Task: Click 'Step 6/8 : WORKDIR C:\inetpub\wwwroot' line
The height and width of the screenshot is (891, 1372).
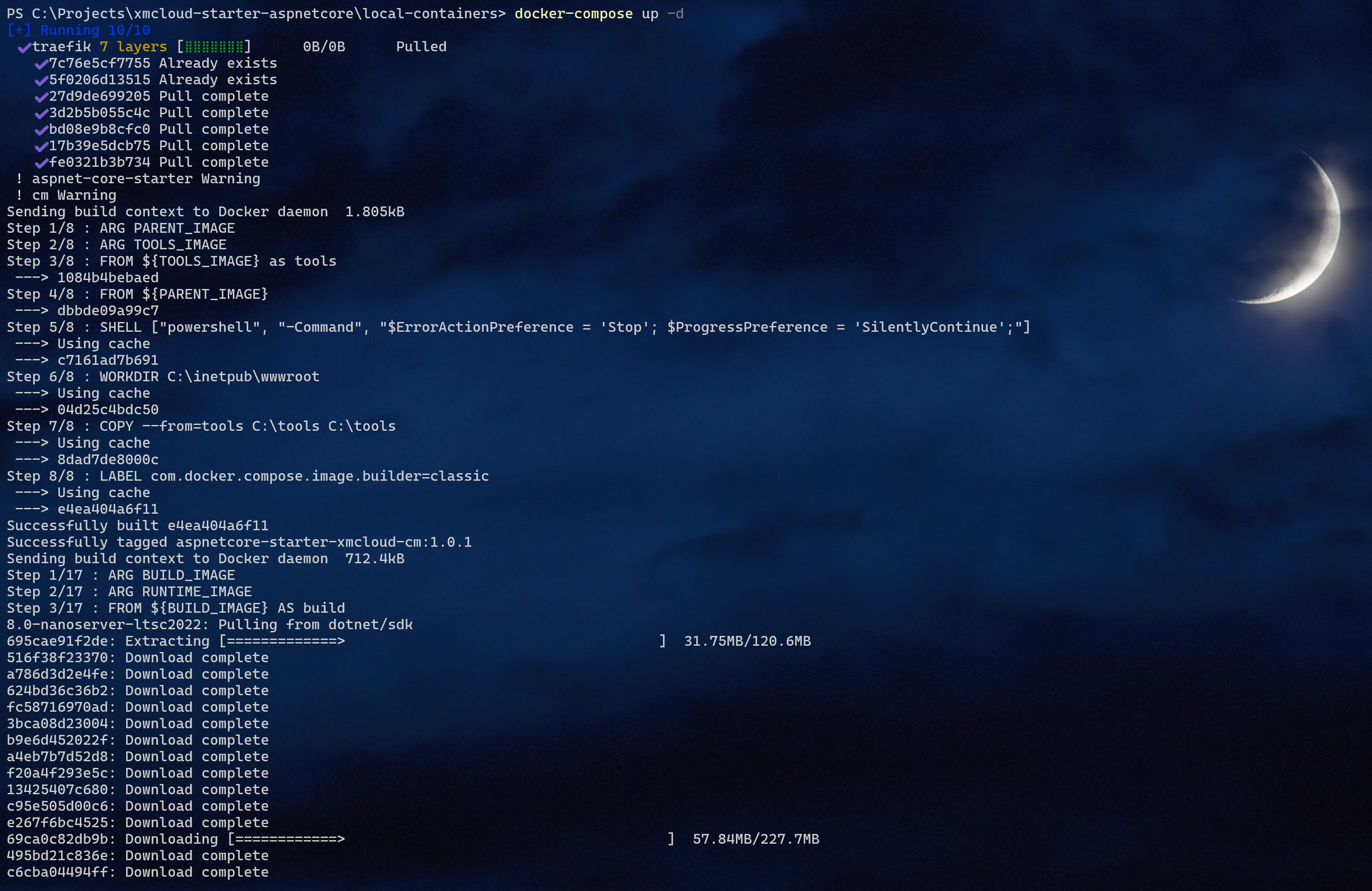Action: pyautogui.click(x=163, y=376)
